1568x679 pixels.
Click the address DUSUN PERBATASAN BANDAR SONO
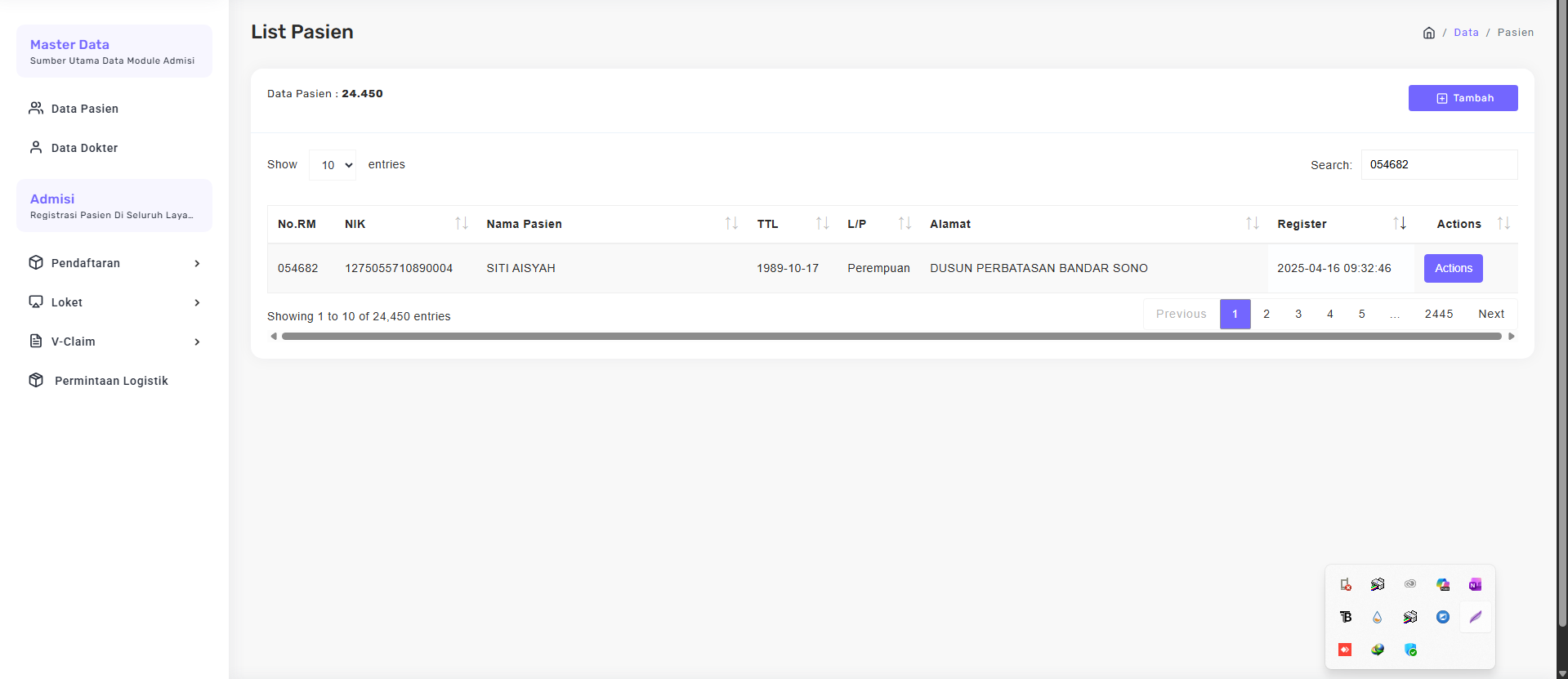1039,268
